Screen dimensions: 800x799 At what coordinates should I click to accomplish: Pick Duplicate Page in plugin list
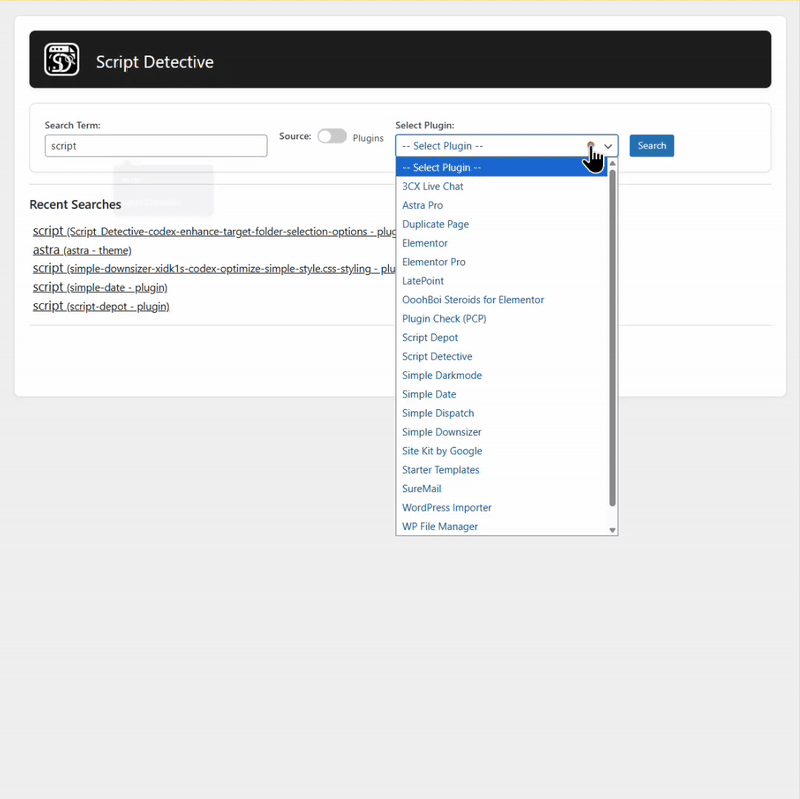click(502, 224)
